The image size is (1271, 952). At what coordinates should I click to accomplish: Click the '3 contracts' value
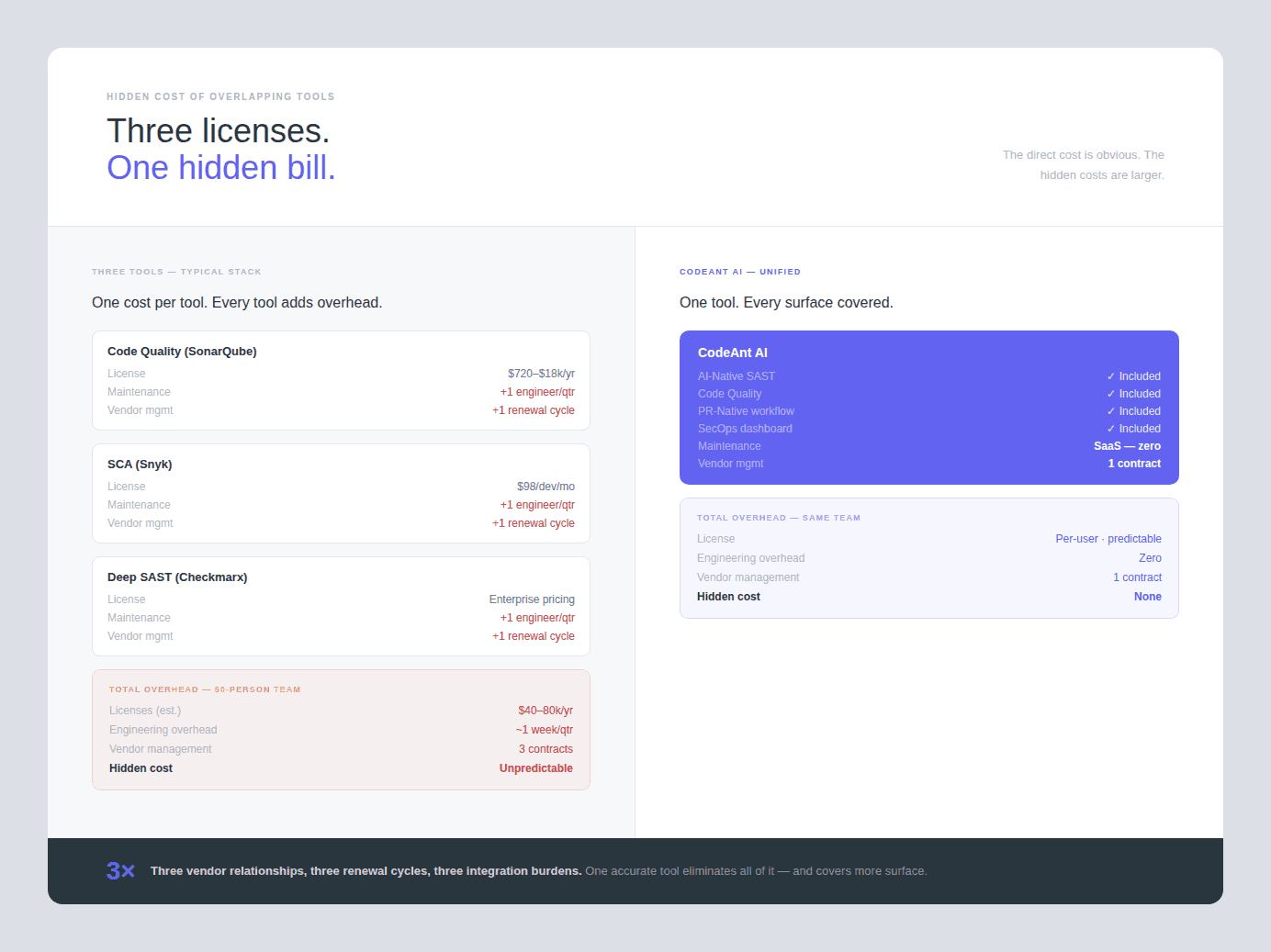click(x=546, y=749)
